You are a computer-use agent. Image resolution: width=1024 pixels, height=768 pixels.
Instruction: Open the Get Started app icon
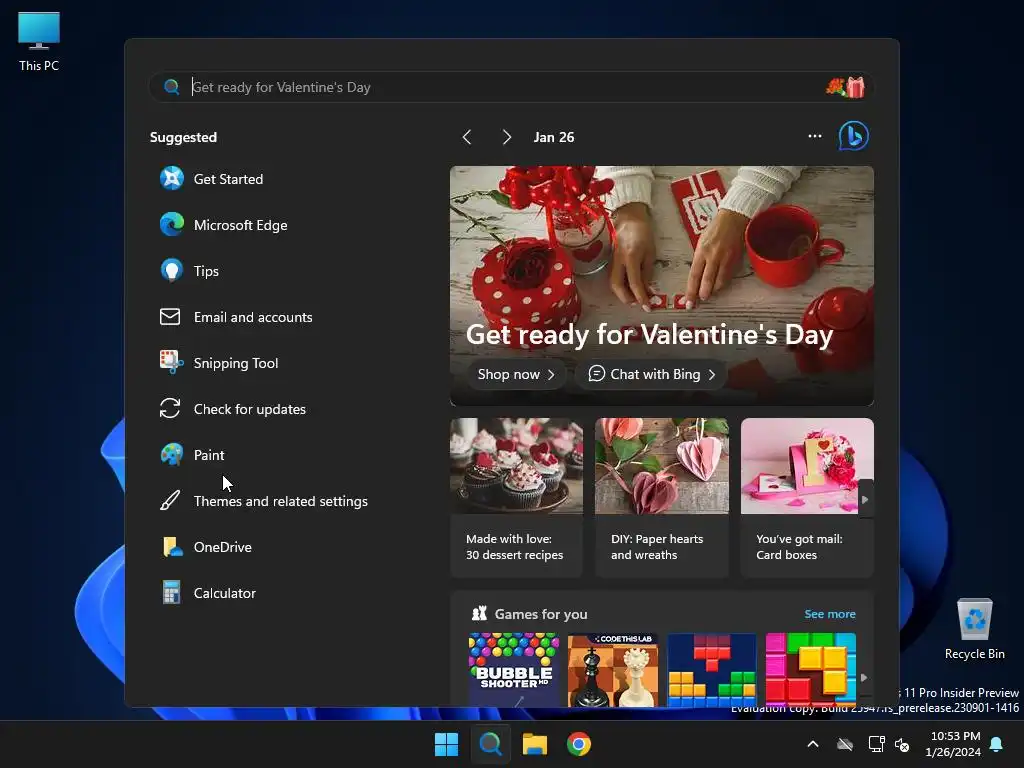[172, 178]
